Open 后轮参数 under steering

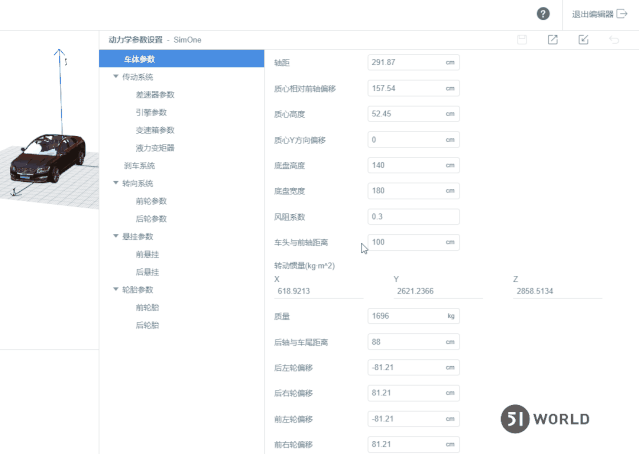click(151, 219)
